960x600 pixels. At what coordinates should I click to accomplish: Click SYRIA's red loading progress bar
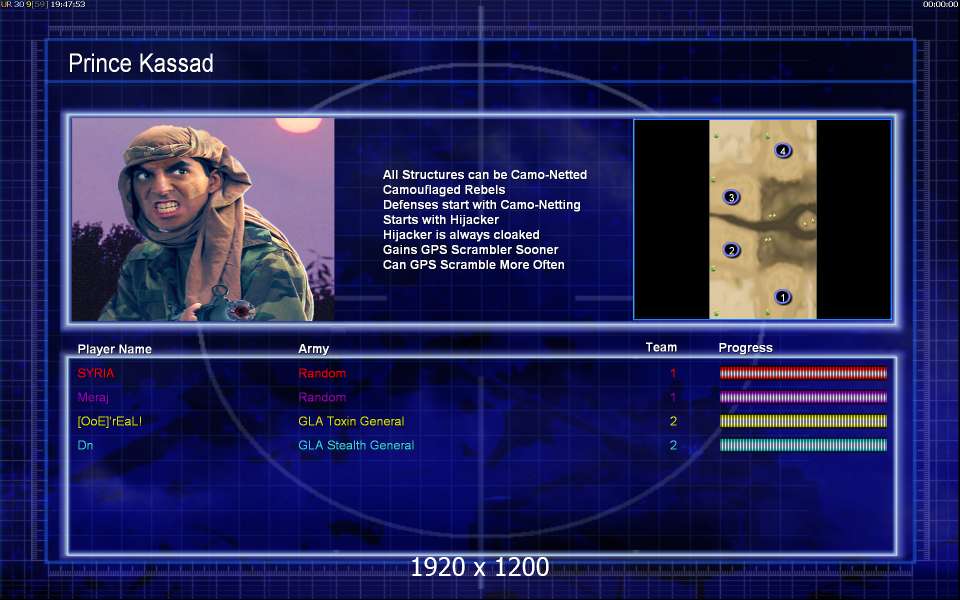[x=803, y=373]
